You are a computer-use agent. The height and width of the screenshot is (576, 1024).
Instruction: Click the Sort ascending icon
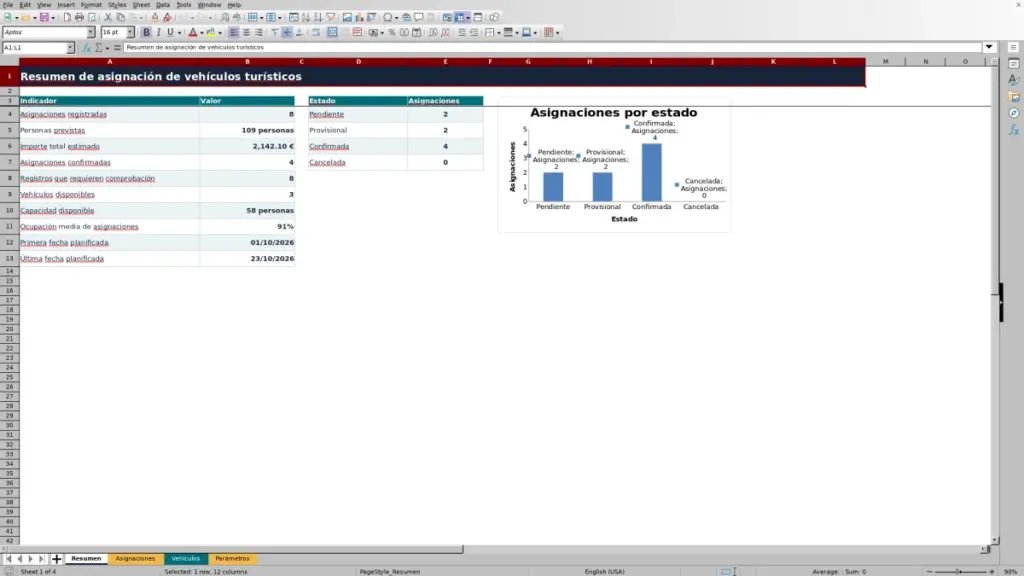pos(306,17)
